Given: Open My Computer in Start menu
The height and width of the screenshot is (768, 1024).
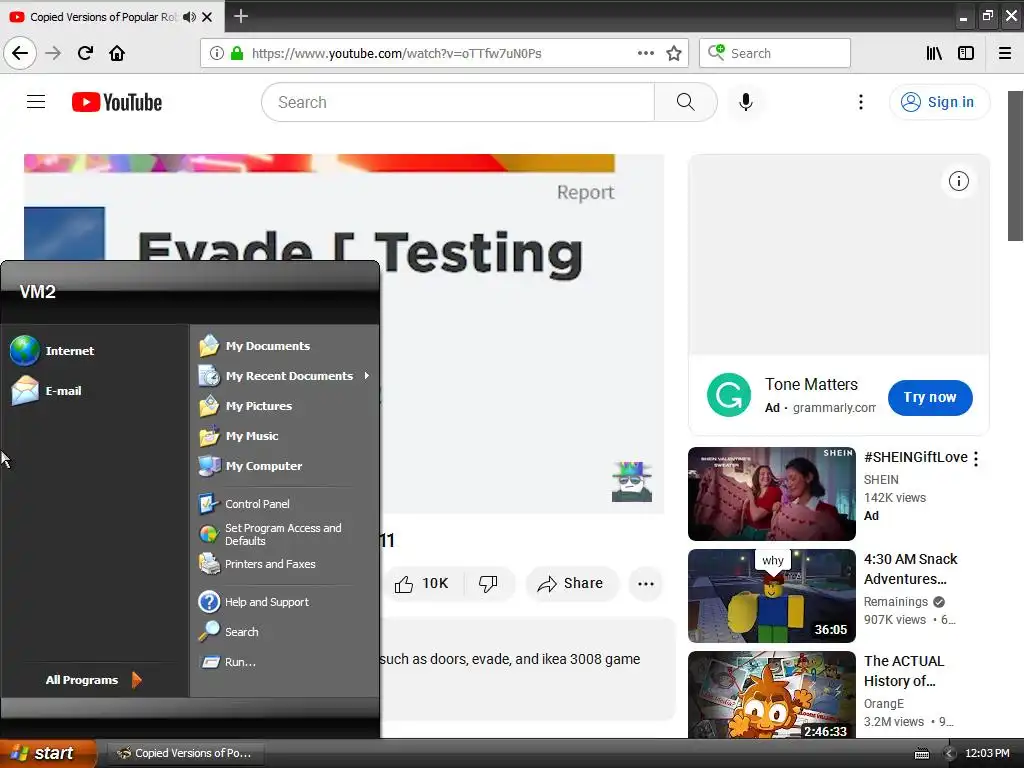Looking at the screenshot, I should point(251,466).
